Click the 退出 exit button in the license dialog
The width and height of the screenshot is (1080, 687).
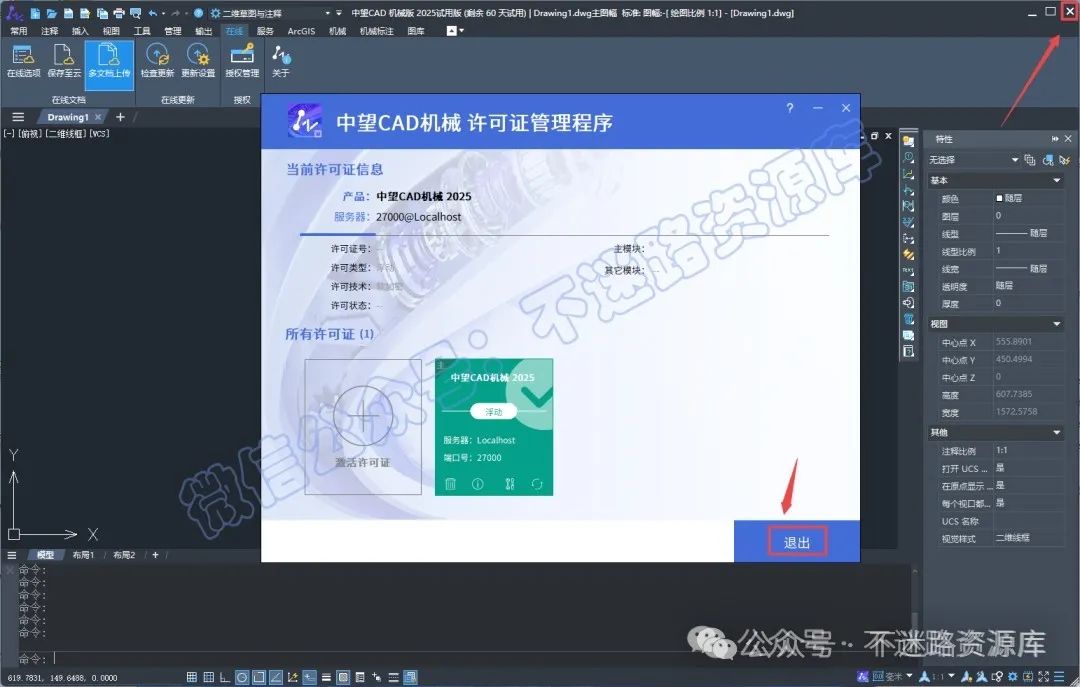(x=797, y=543)
